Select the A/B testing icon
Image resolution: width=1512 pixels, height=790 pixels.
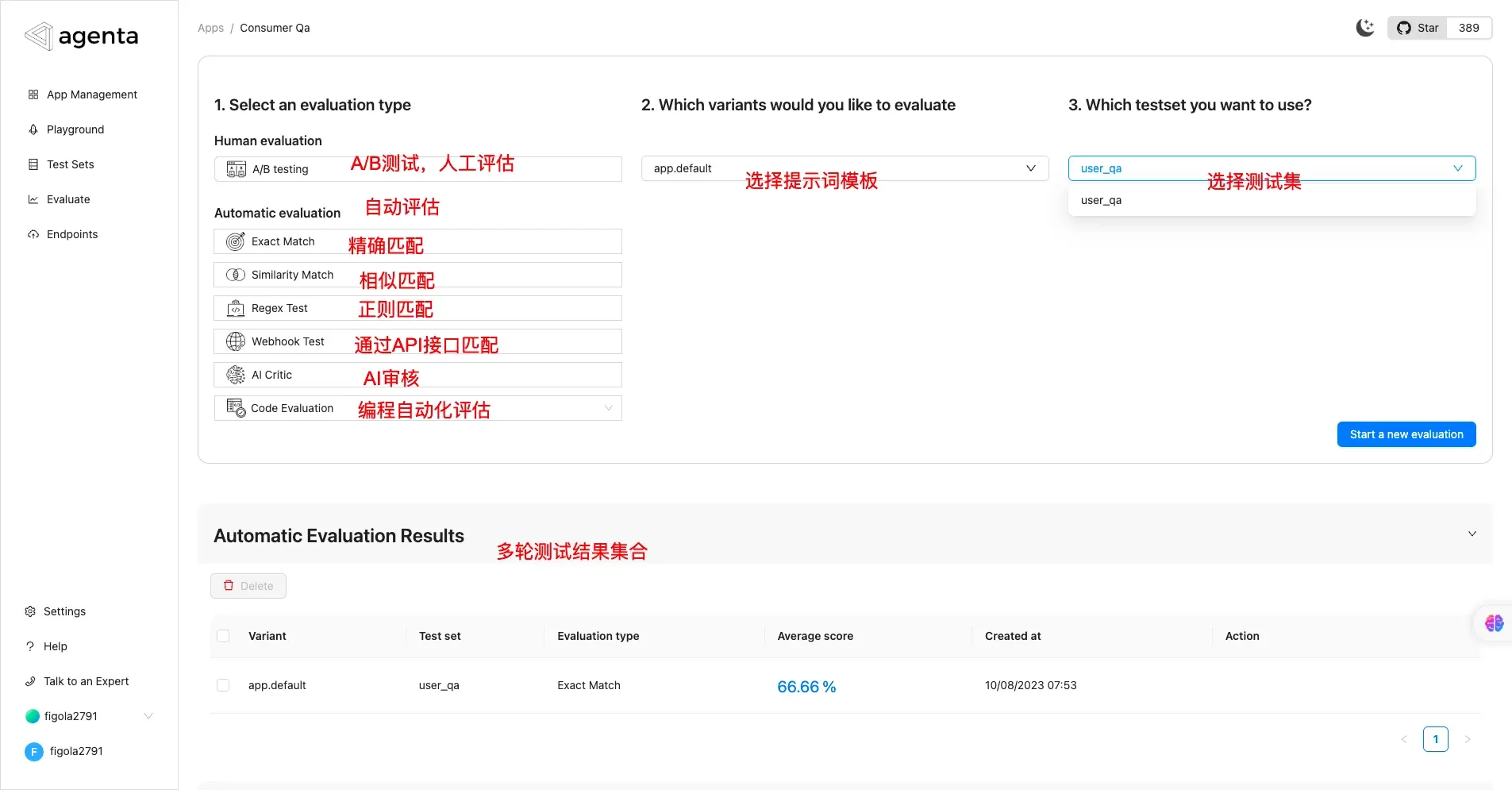coord(237,169)
